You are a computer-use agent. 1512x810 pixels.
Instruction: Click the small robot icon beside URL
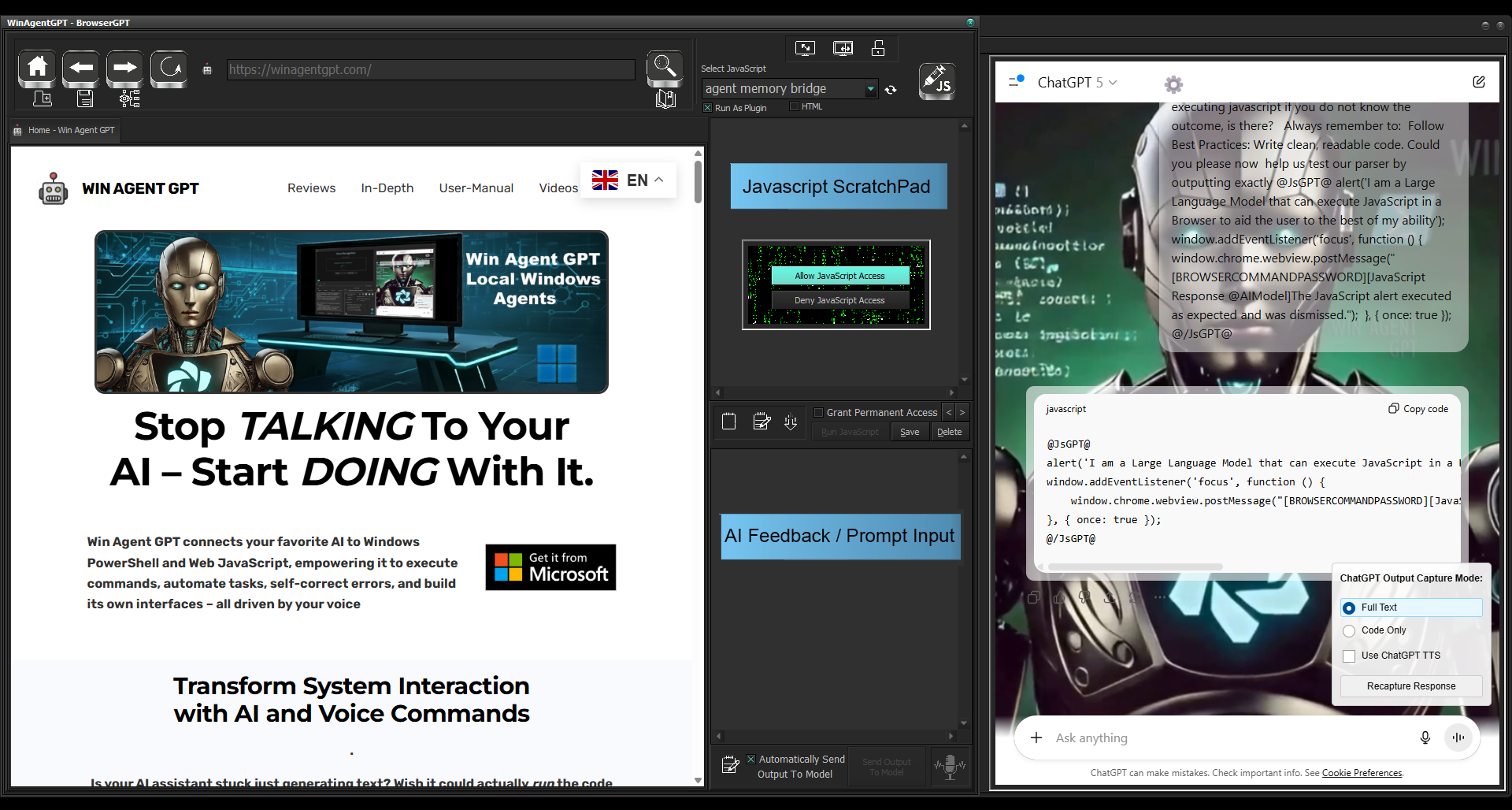coord(207,69)
